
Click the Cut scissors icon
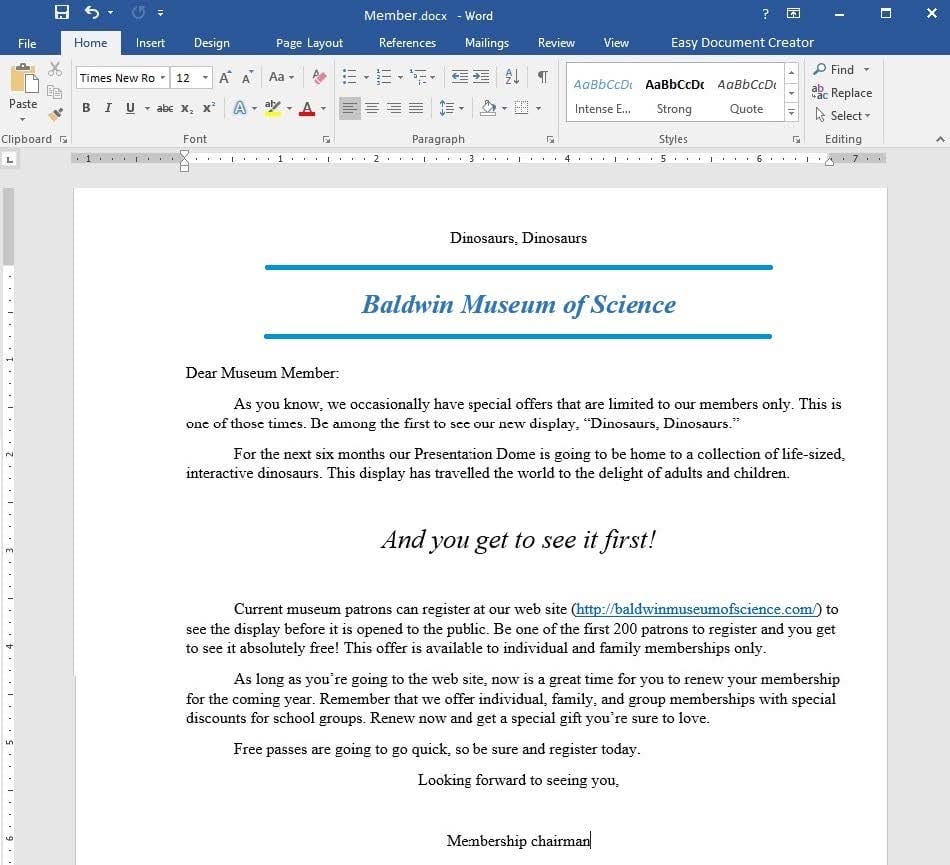pos(55,70)
